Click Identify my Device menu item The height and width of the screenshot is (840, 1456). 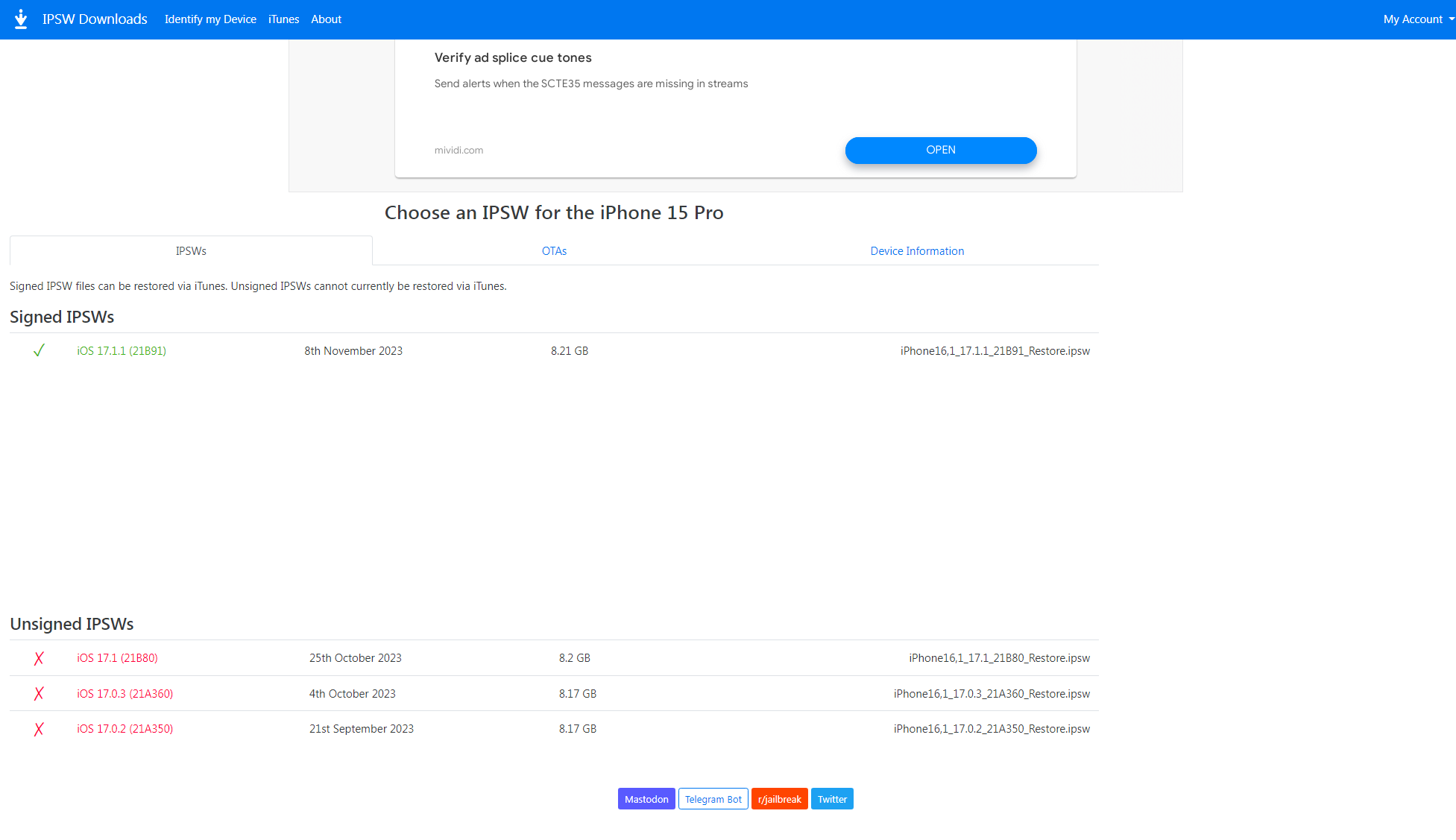pos(210,19)
